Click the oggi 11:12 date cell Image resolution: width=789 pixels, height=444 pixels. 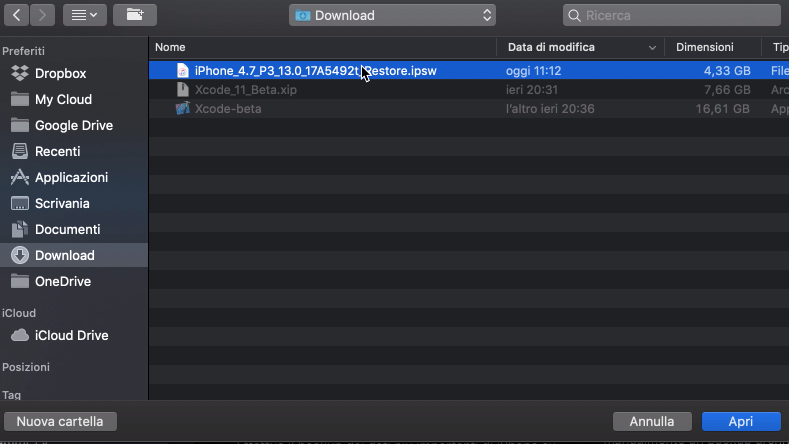533,71
